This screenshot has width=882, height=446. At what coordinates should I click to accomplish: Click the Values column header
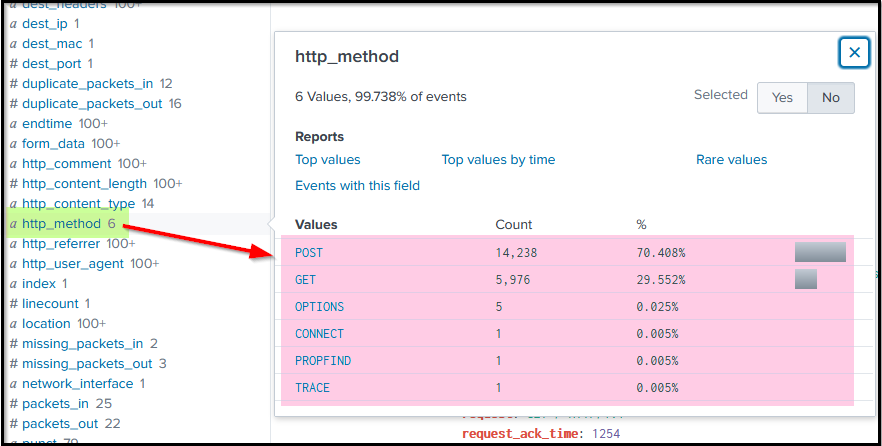pyautogui.click(x=316, y=225)
